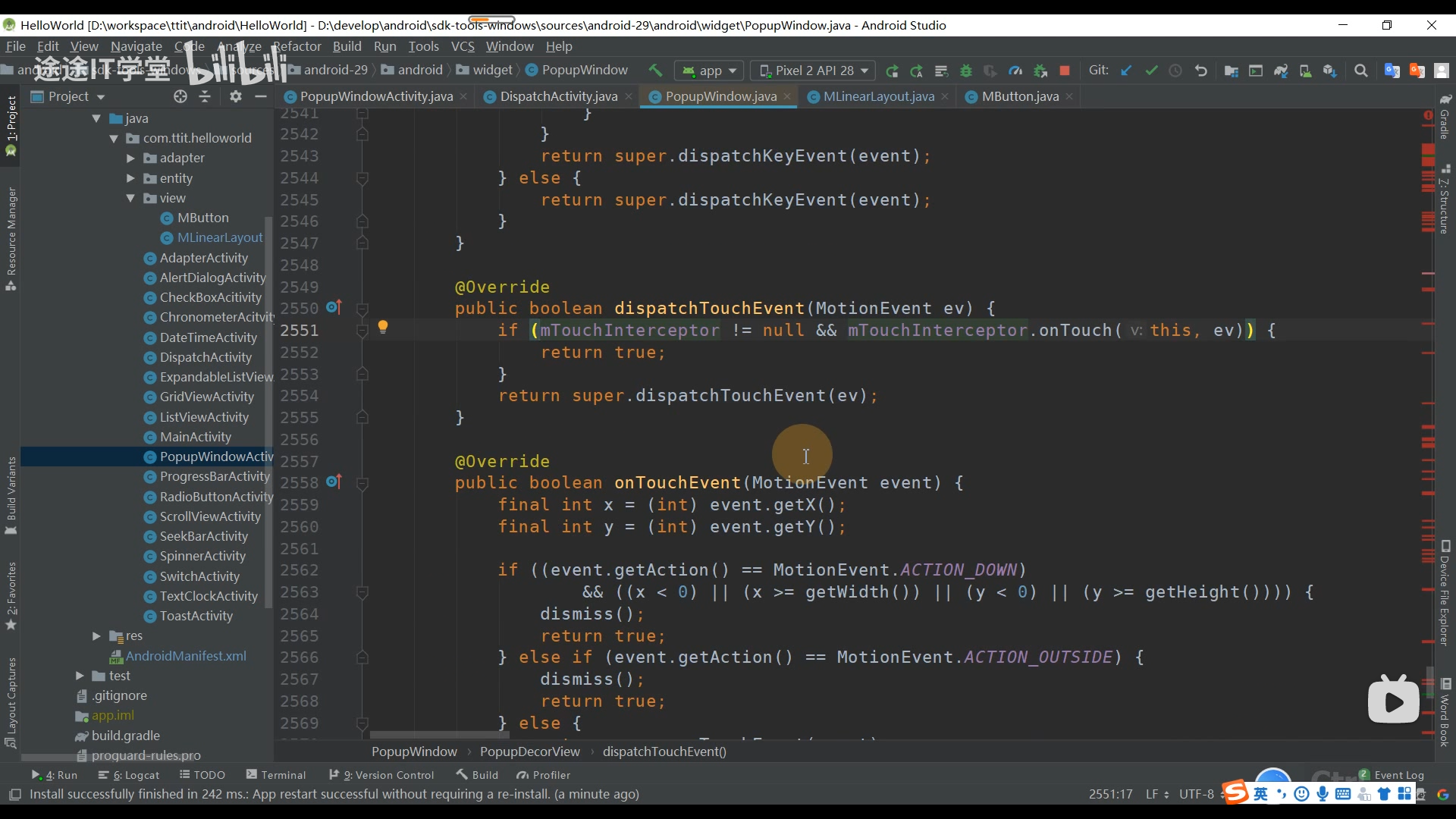Collapse the java folder in project tree
The width and height of the screenshot is (1456, 819).
pyautogui.click(x=96, y=118)
